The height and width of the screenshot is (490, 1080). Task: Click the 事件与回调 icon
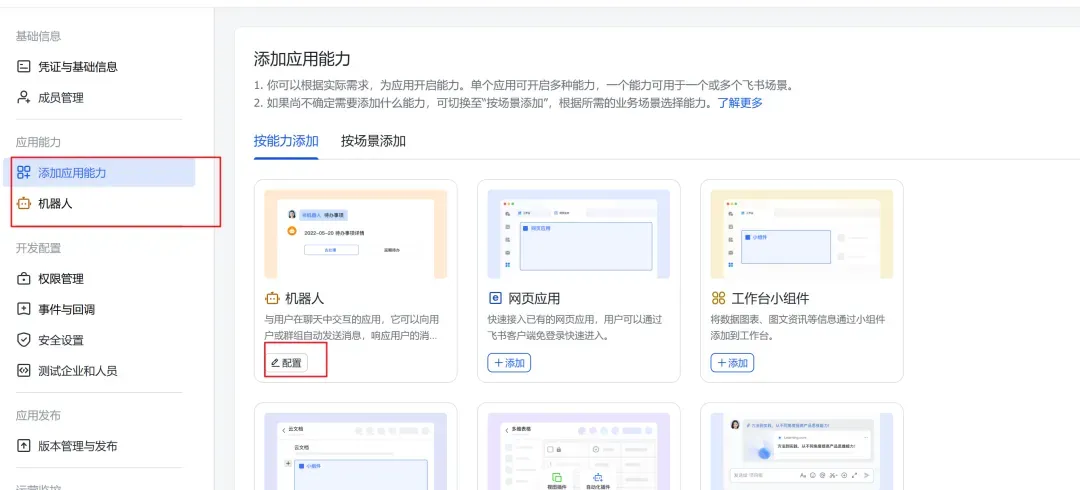point(23,309)
